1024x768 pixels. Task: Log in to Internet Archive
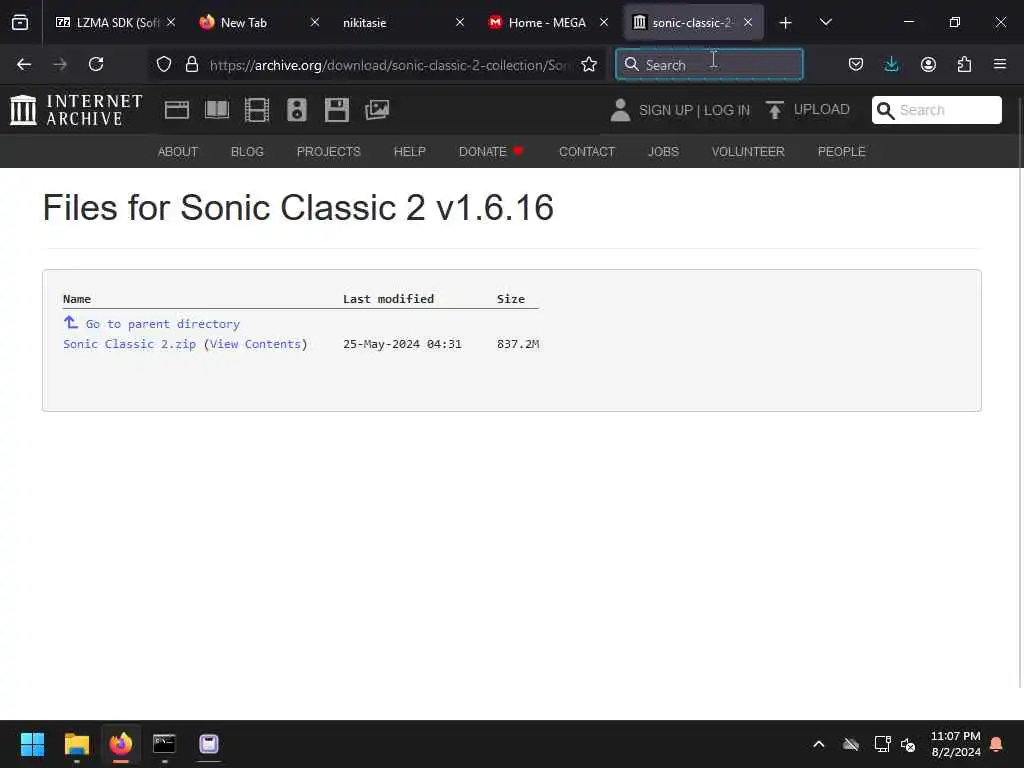coord(727,110)
